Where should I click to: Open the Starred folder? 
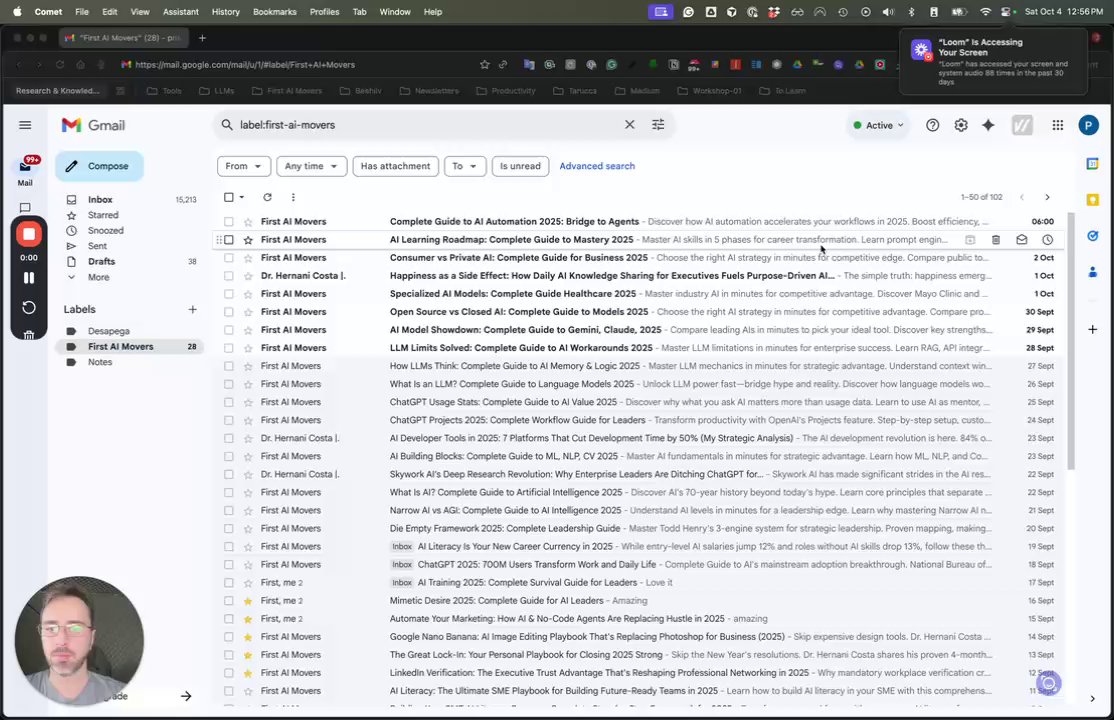pyautogui.click(x=103, y=215)
